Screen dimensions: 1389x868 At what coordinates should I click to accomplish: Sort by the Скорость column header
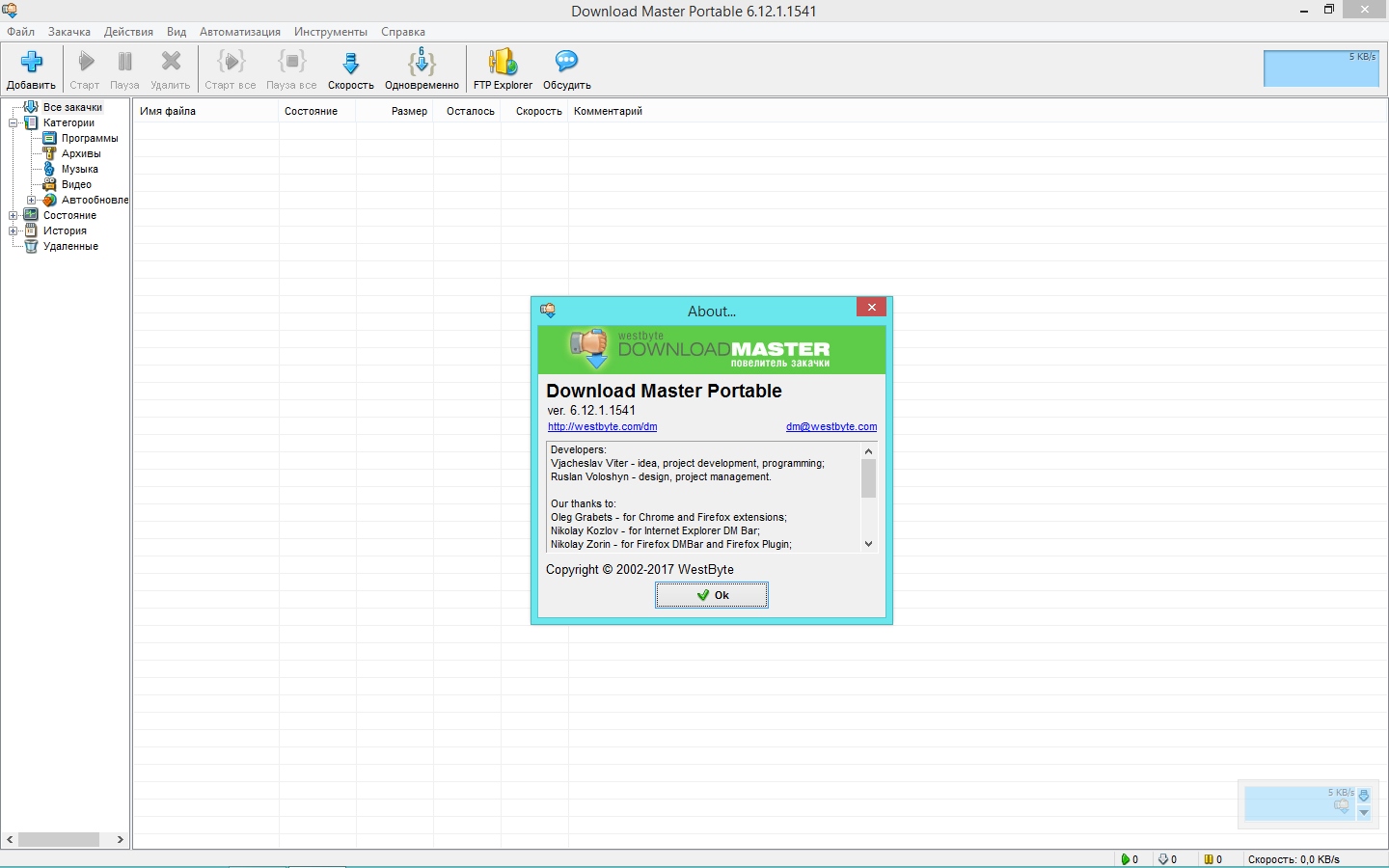coord(534,111)
